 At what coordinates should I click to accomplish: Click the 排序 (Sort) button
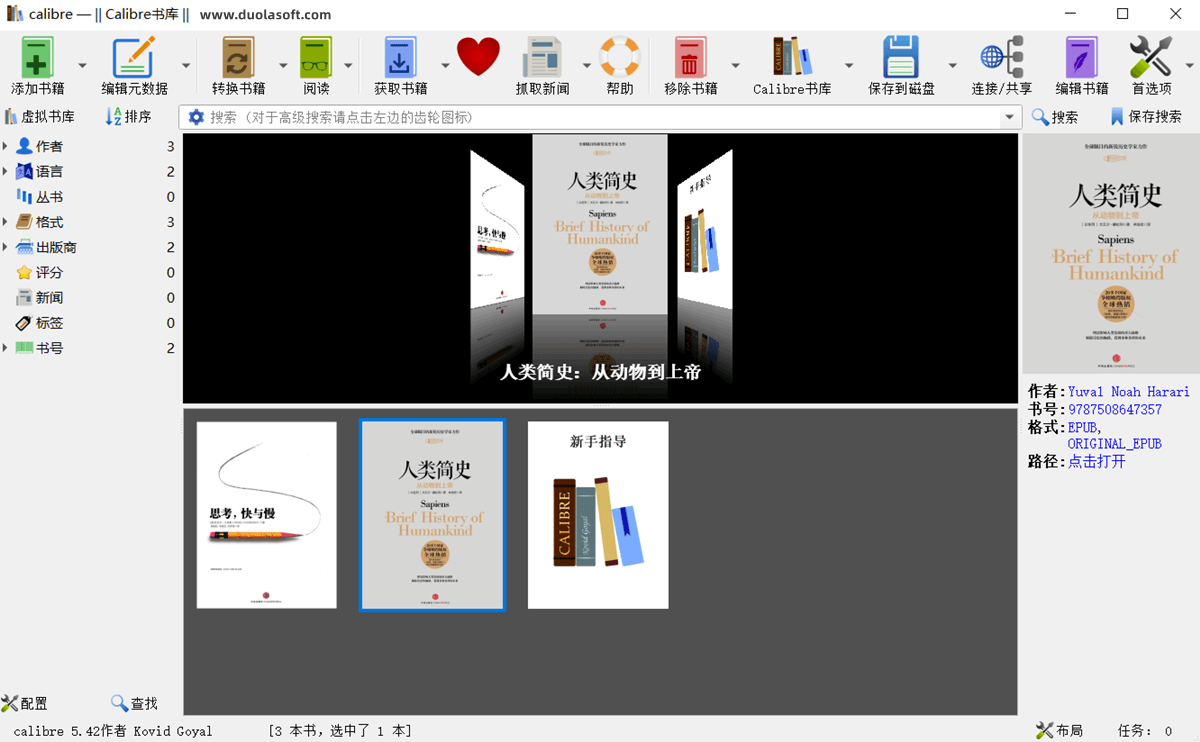click(x=129, y=117)
